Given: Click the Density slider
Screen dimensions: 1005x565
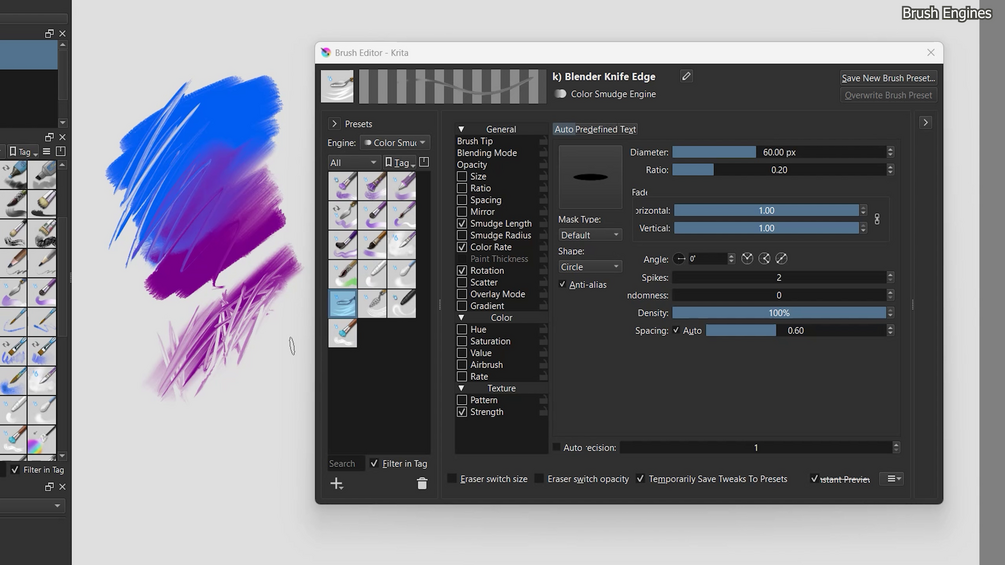Looking at the screenshot, I should [x=779, y=313].
